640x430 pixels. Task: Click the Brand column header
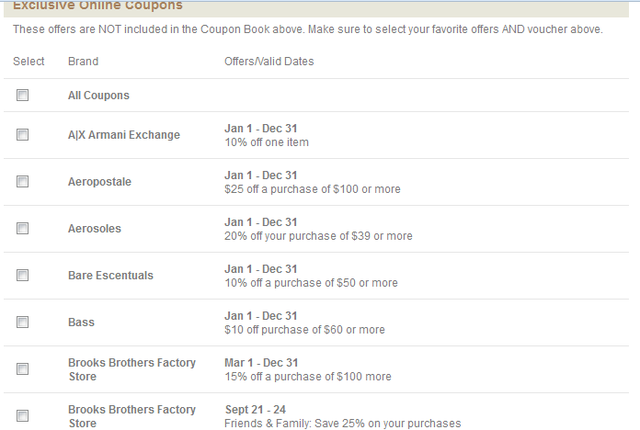(x=83, y=61)
